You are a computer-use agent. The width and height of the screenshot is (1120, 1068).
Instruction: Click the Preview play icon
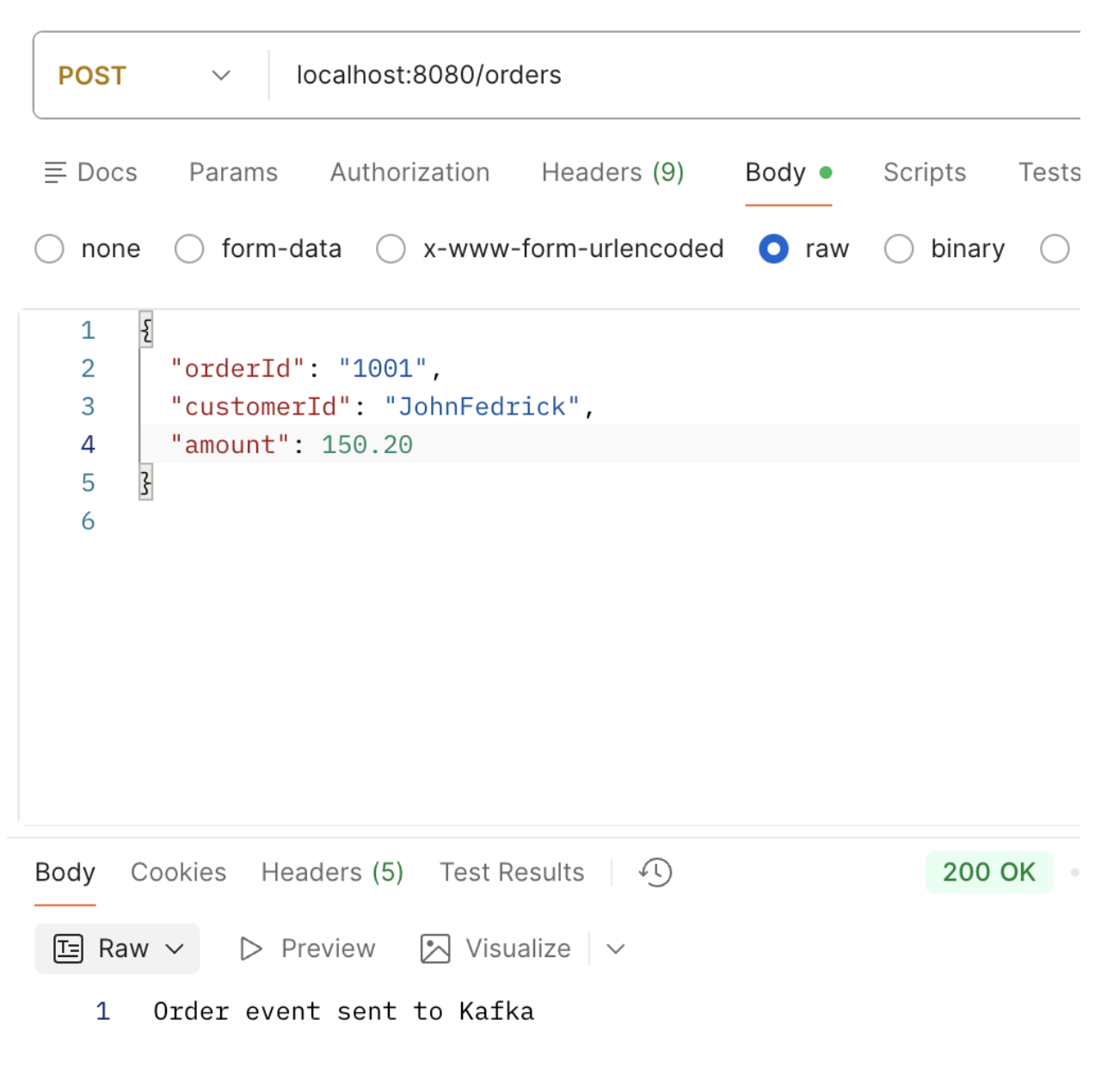pos(250,948)
